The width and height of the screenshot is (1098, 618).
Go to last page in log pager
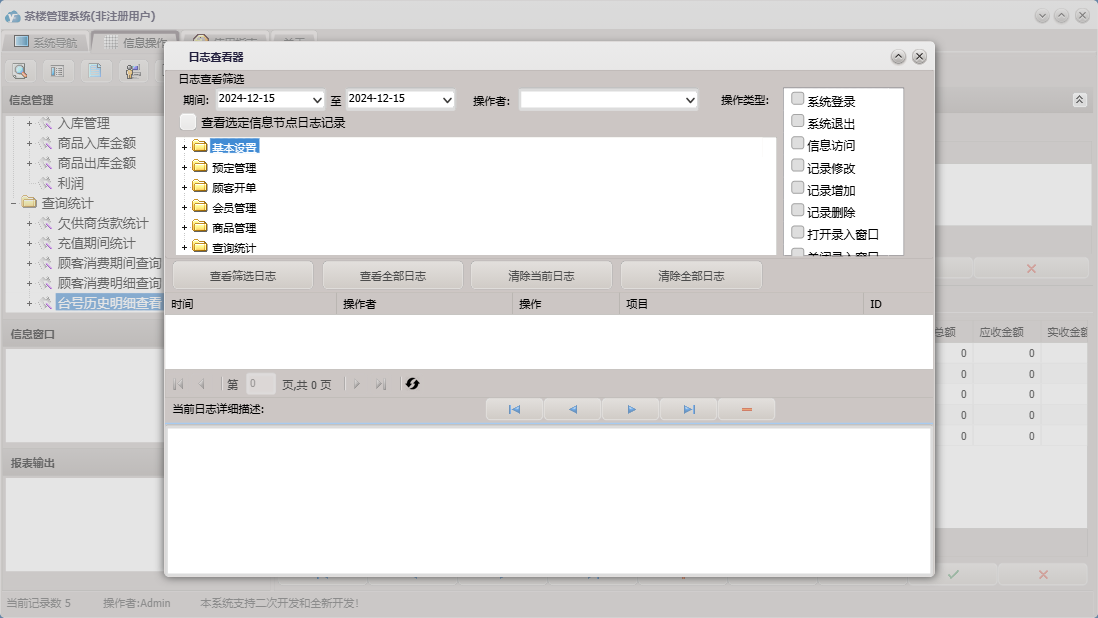pos(380,384)
